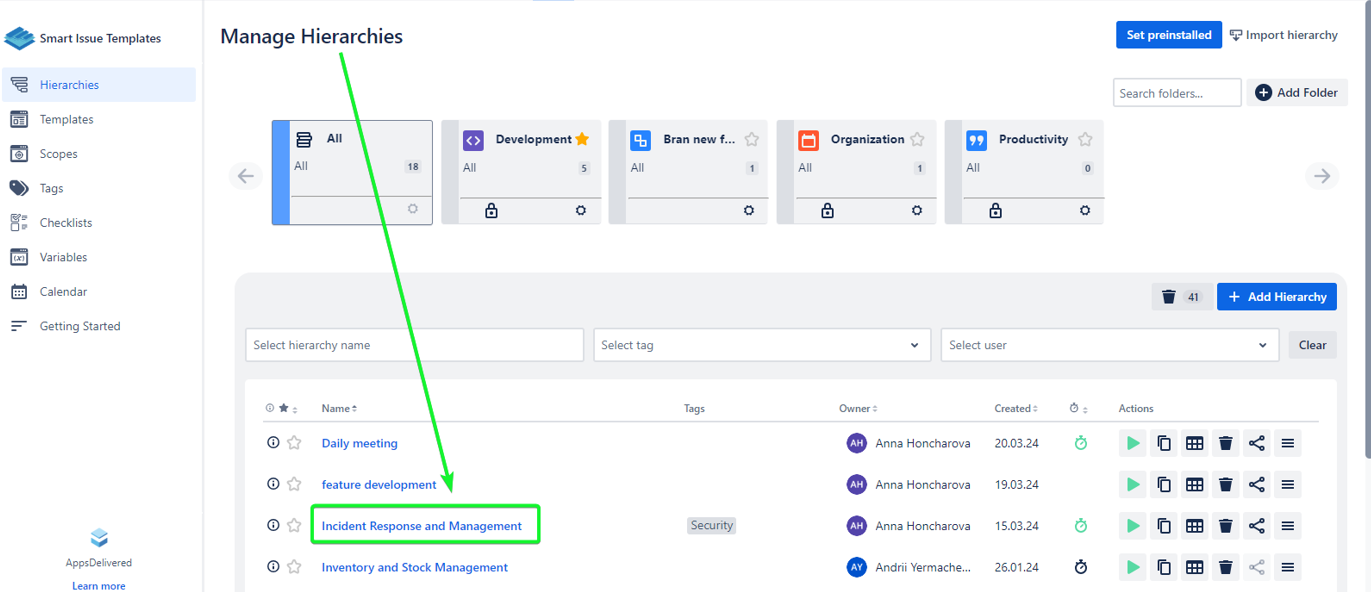This screenshot has width=1371, height=592.
Task: Expand the Select tag dropdown
Action: (761, 345)
